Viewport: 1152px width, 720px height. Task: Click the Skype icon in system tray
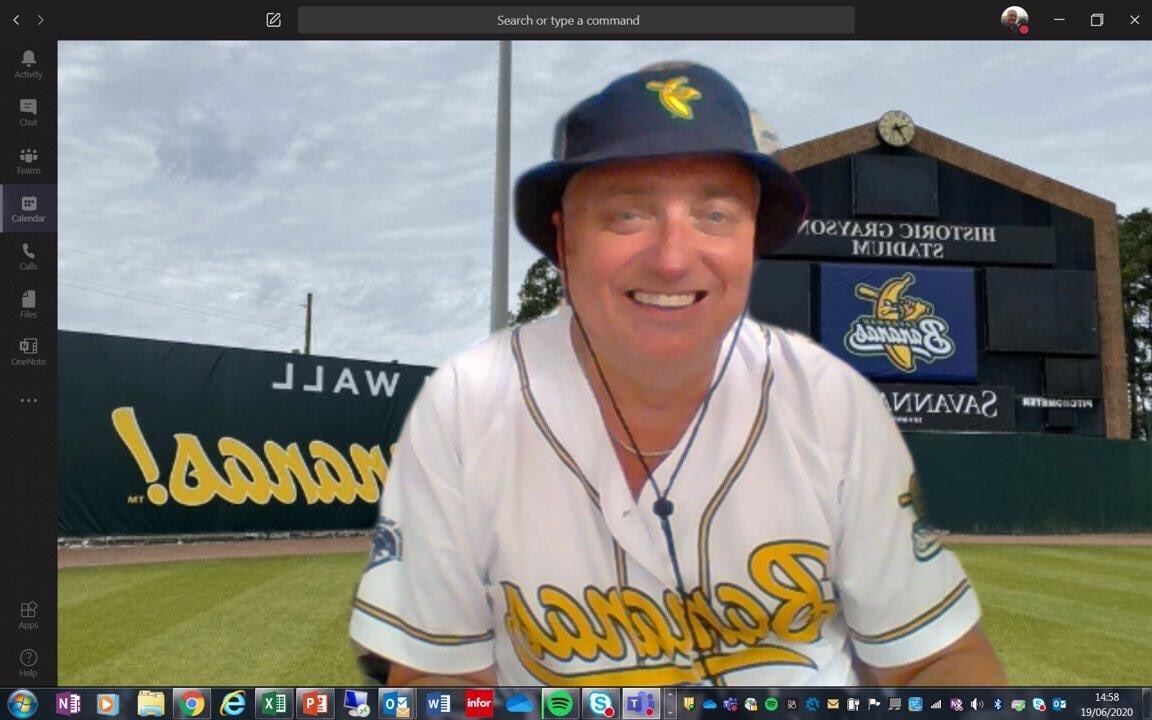pyautogui.click(x=1039, y=704)
